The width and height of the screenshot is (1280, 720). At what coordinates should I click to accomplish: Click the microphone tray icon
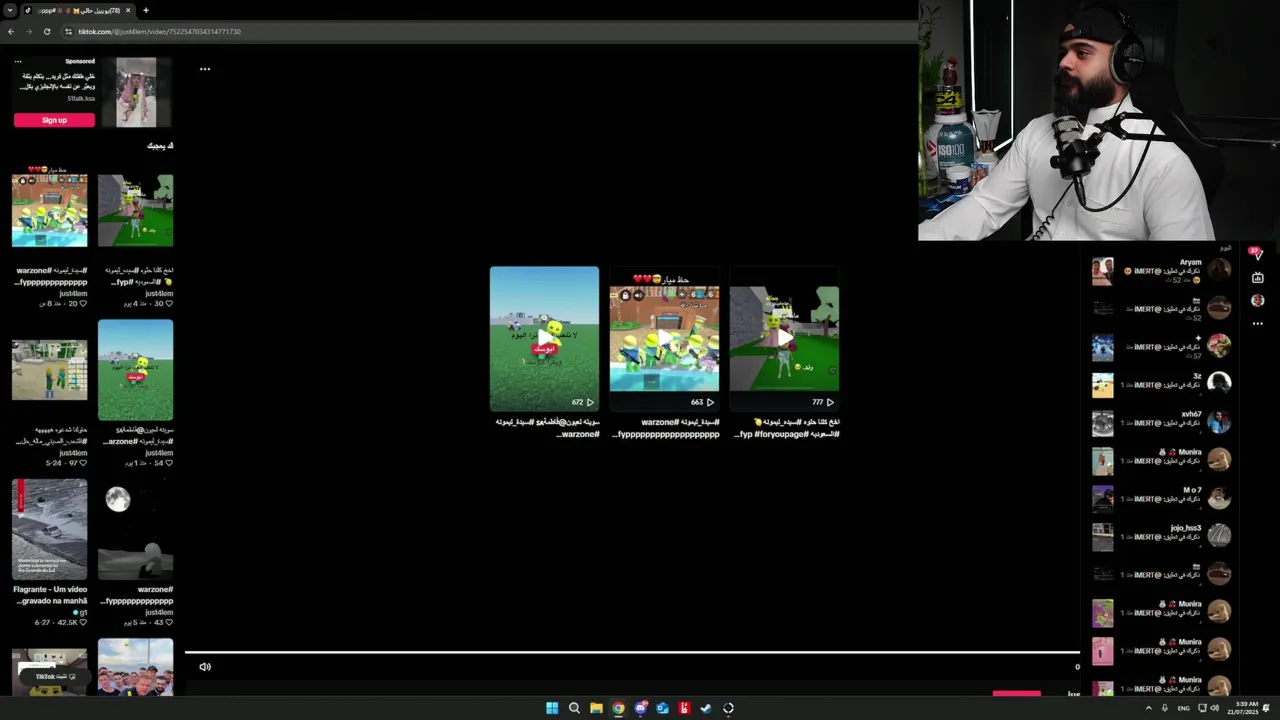click(1165, 708)
